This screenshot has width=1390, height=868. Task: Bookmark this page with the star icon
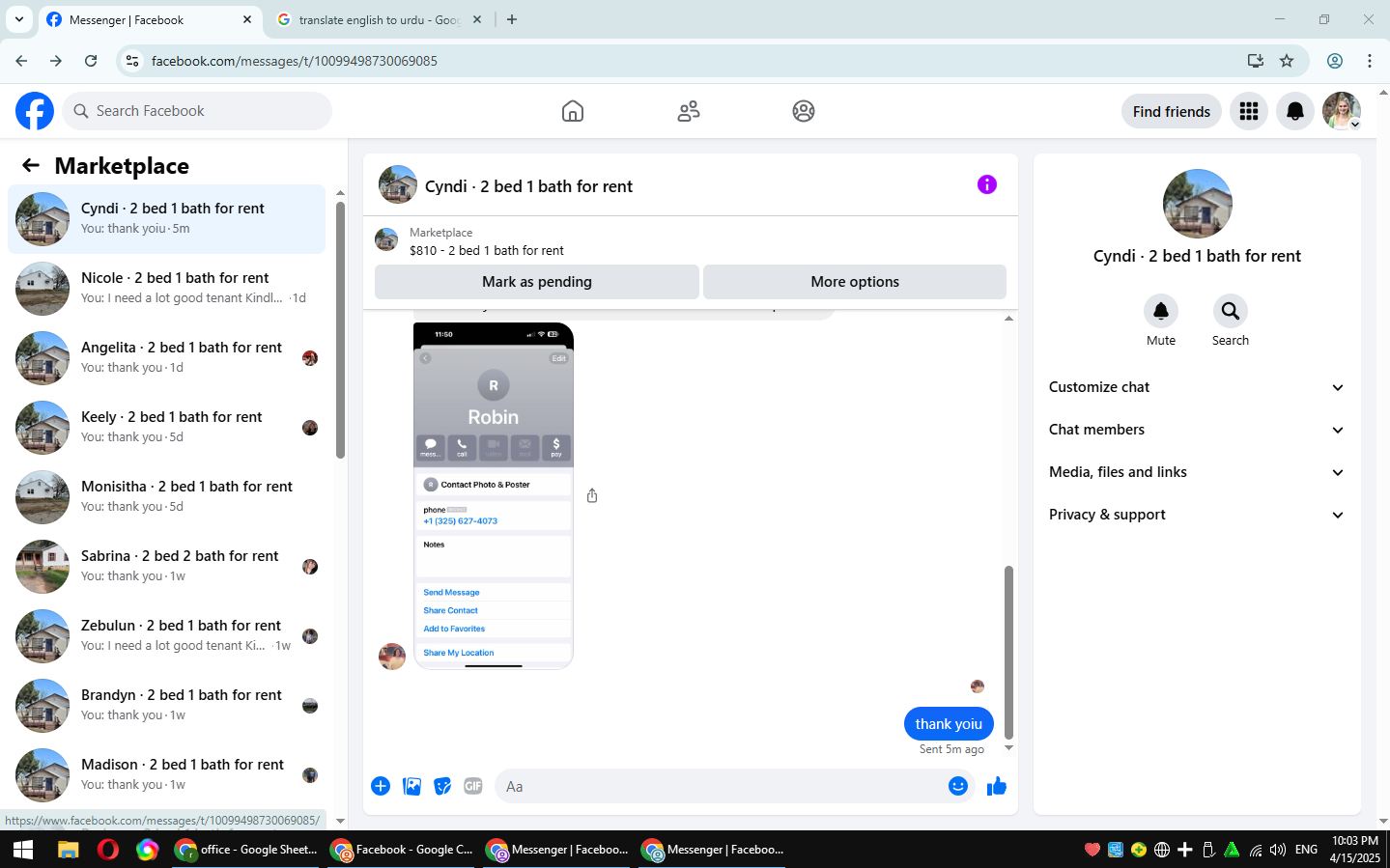point(1287,61)
